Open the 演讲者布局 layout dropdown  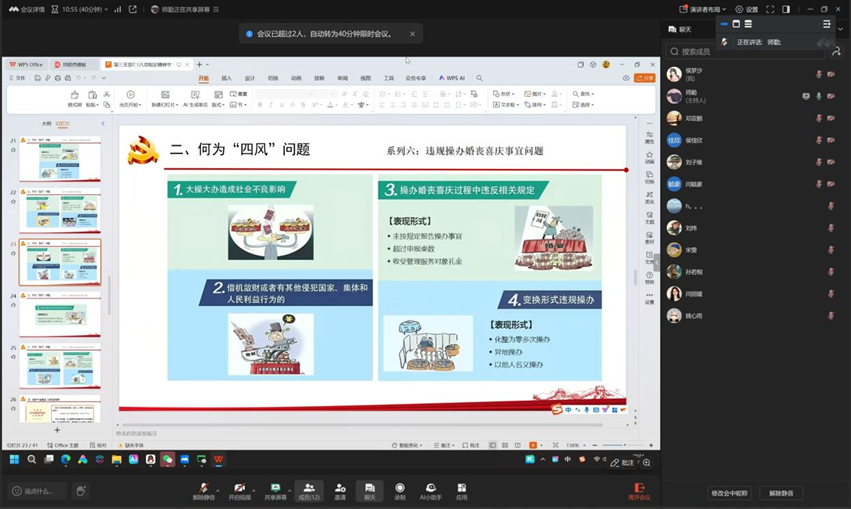coord(704,9)
